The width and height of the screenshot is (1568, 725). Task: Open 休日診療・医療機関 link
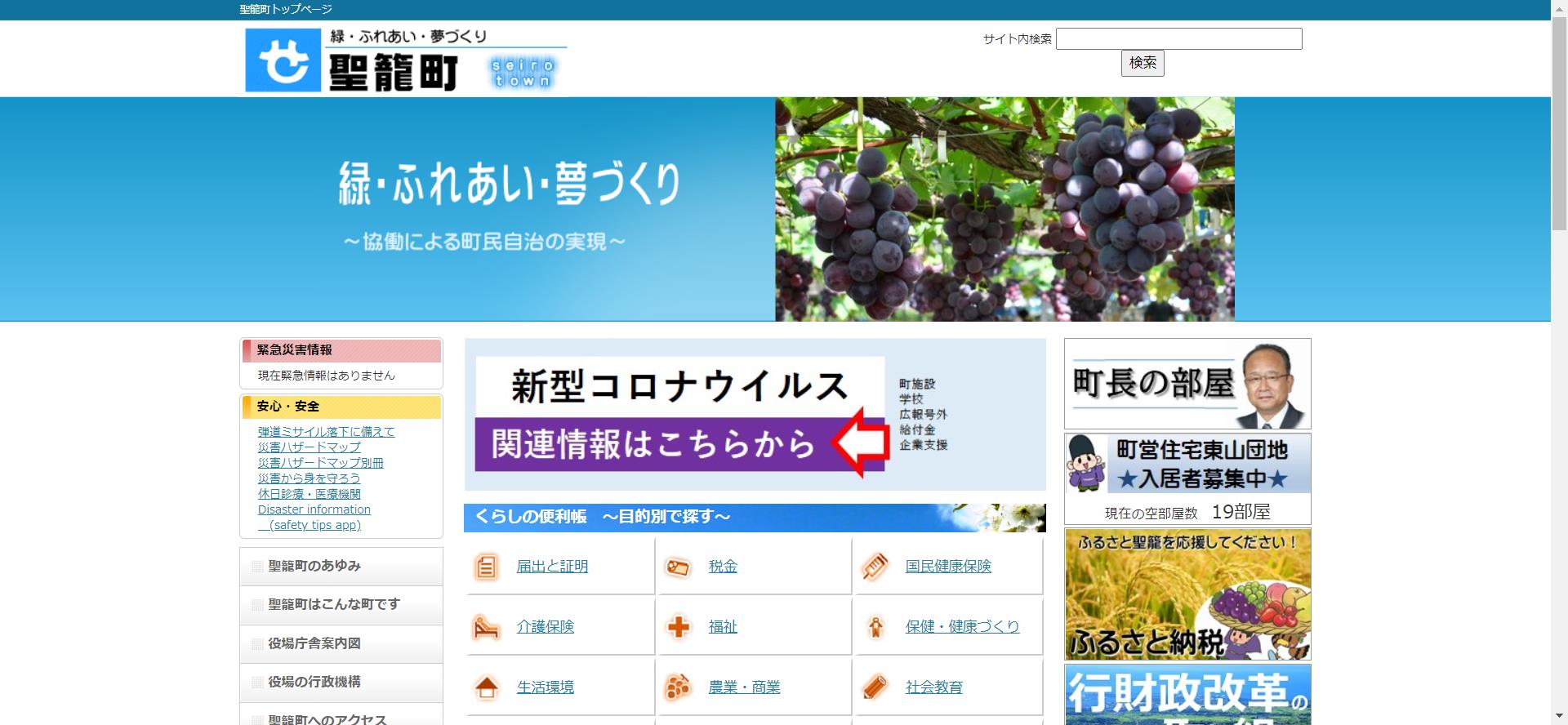[309, 493]
